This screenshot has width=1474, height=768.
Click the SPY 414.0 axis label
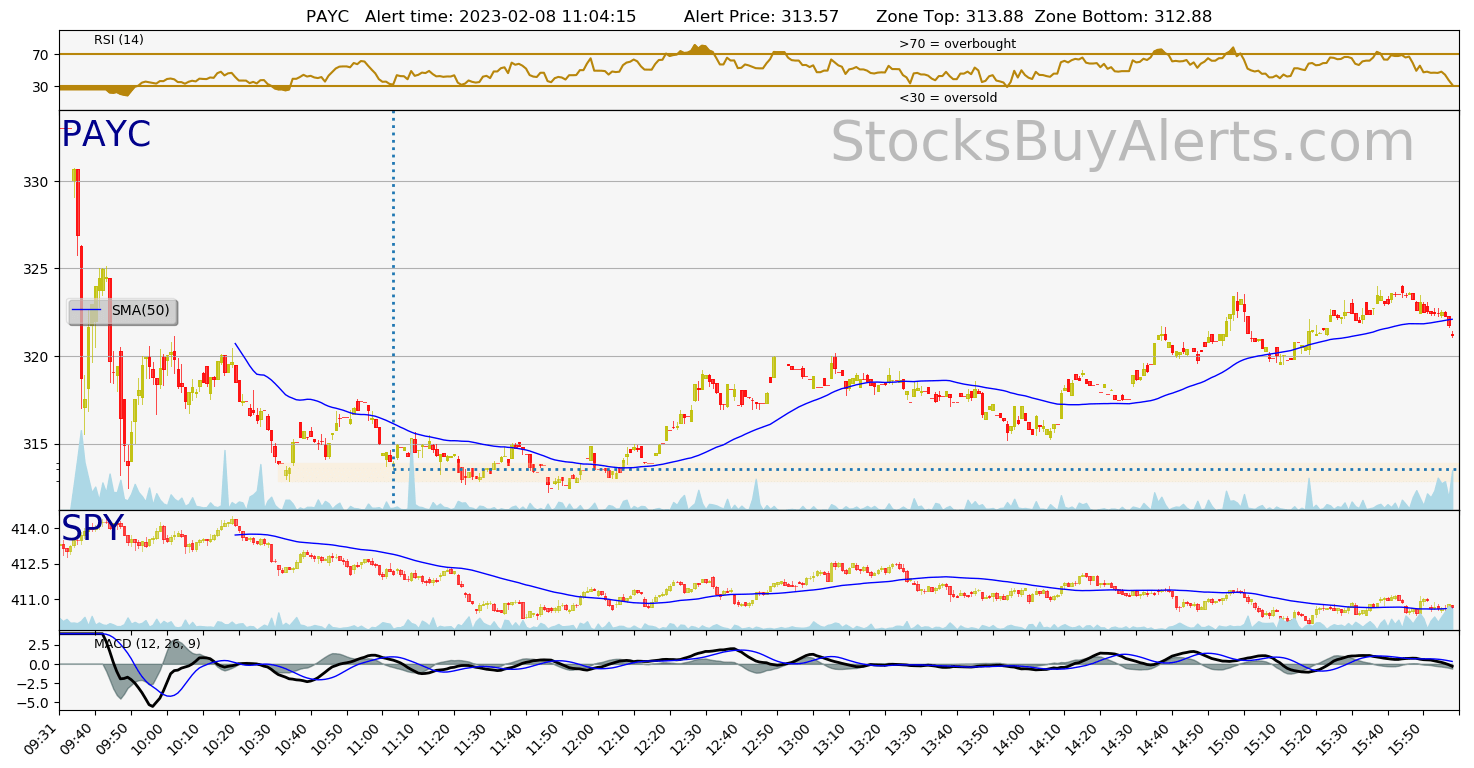click(30, 529)
